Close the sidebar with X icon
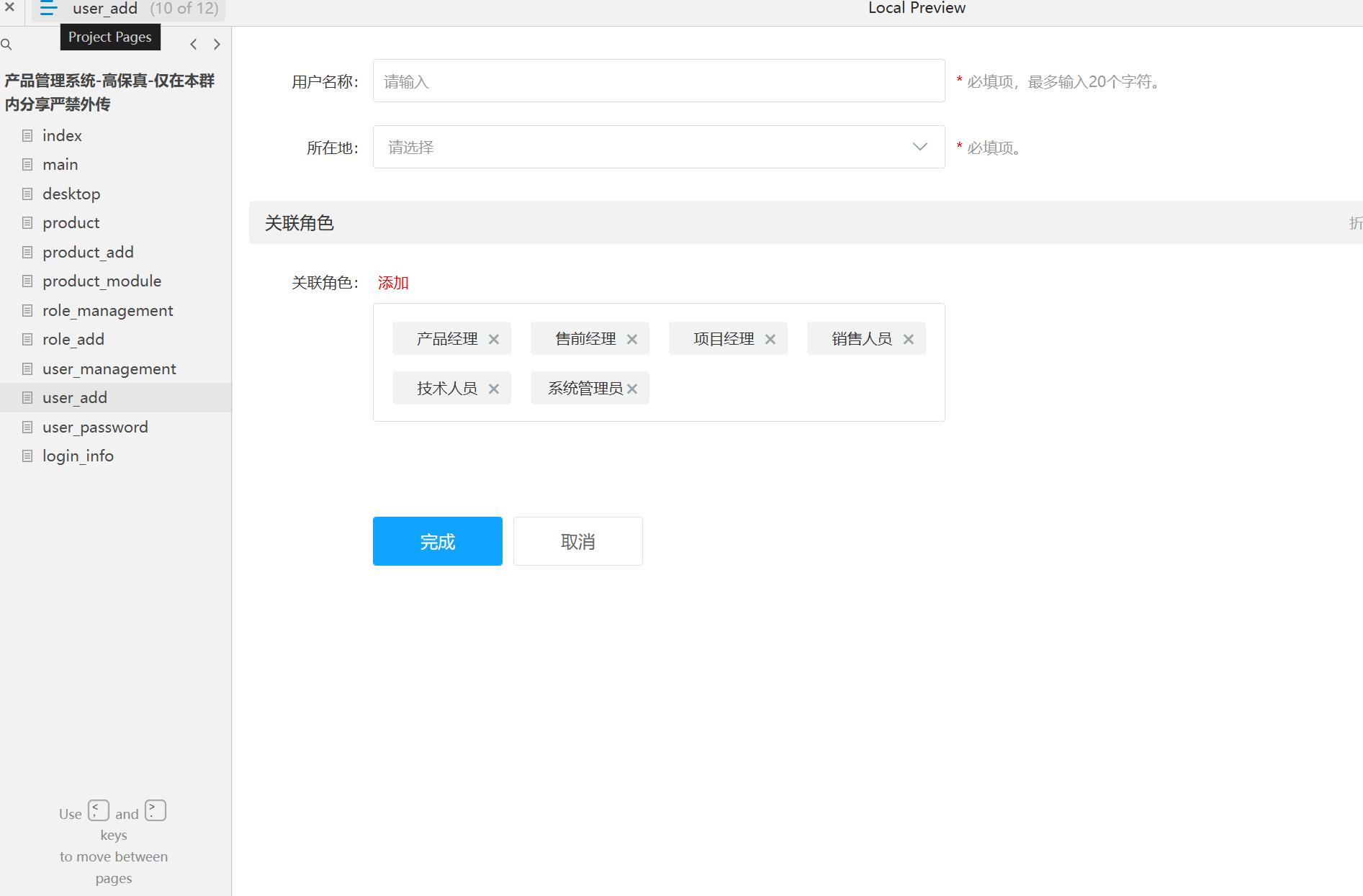The width and height of the screenshot is (1363, 896). click(9, 6)
